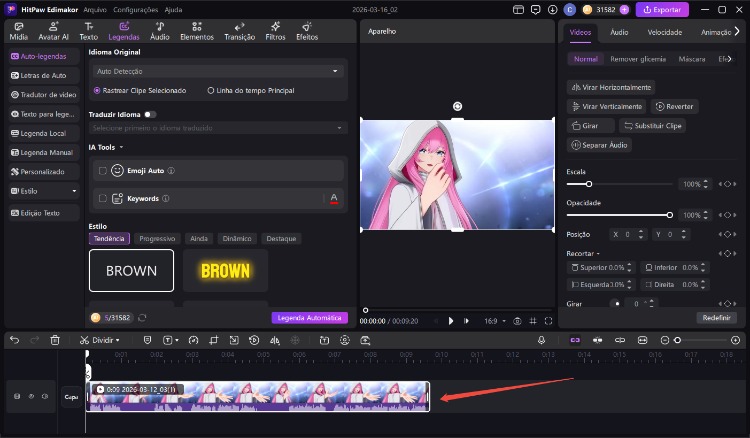The height and width of the screenshot is (438, 750).
Task: Zoom in the timeline with plus icon
Action: 736,340
